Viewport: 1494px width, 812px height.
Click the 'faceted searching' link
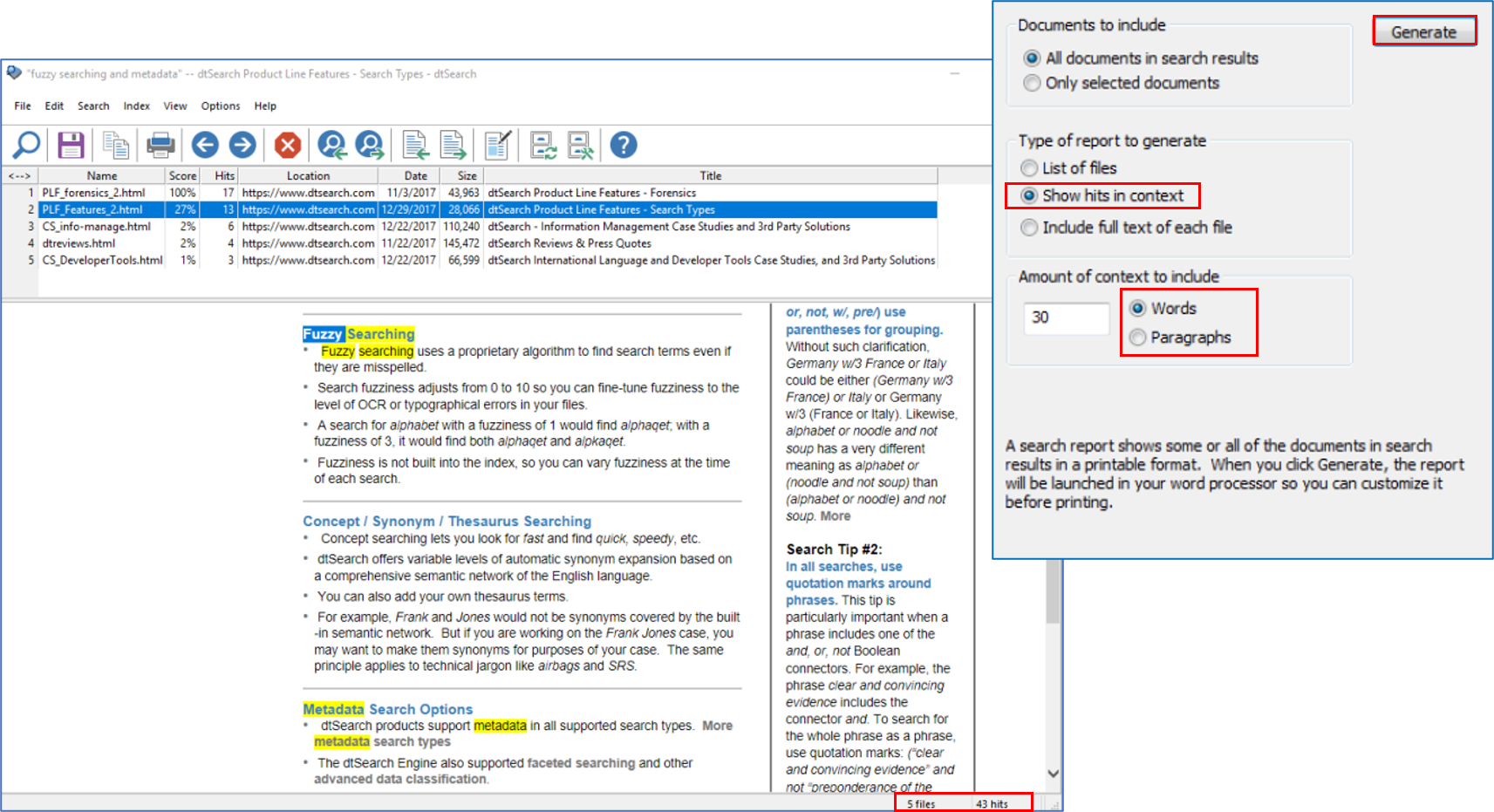(x=581, y=763)
